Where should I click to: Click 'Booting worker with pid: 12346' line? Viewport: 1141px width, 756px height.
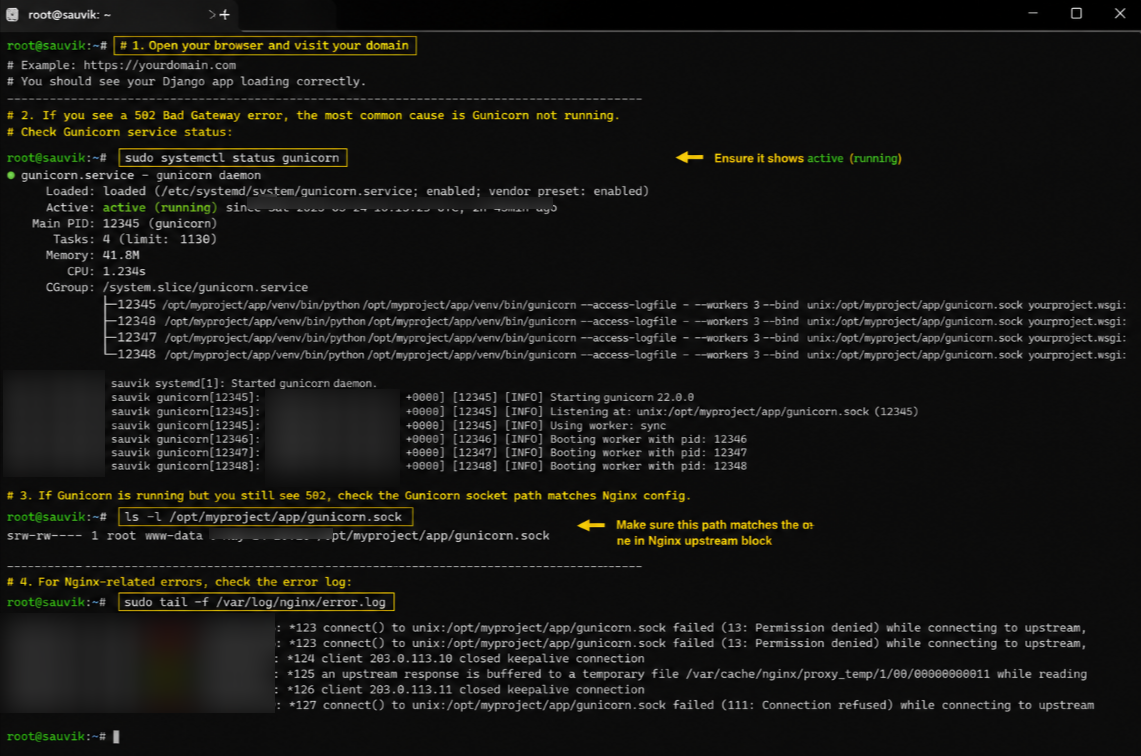click(x=429, y=439)
